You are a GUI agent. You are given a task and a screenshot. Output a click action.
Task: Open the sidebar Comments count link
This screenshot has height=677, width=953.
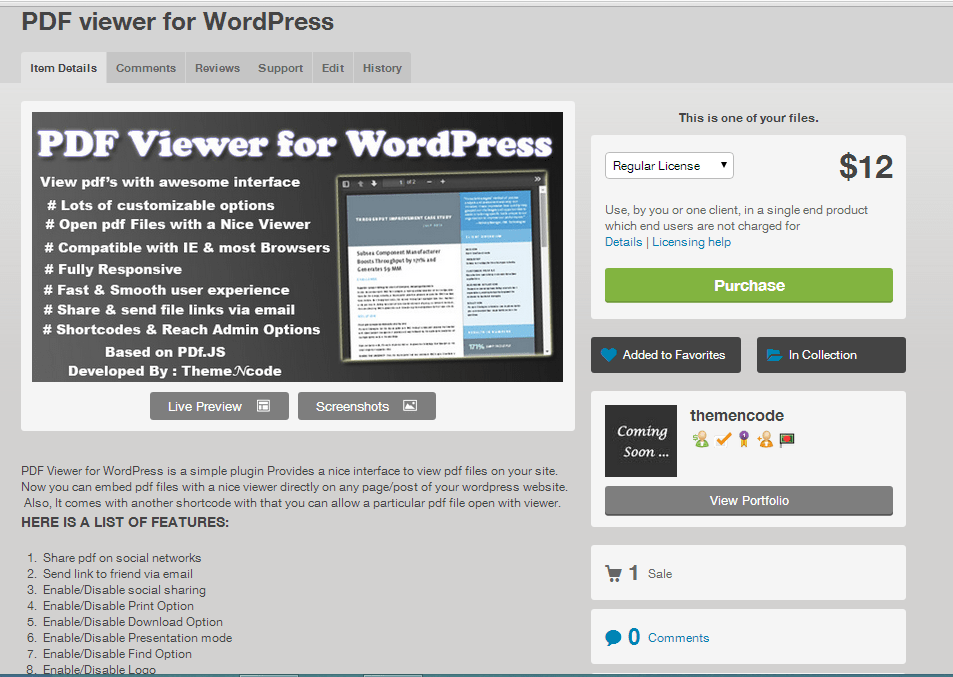(x=678, y=637)
